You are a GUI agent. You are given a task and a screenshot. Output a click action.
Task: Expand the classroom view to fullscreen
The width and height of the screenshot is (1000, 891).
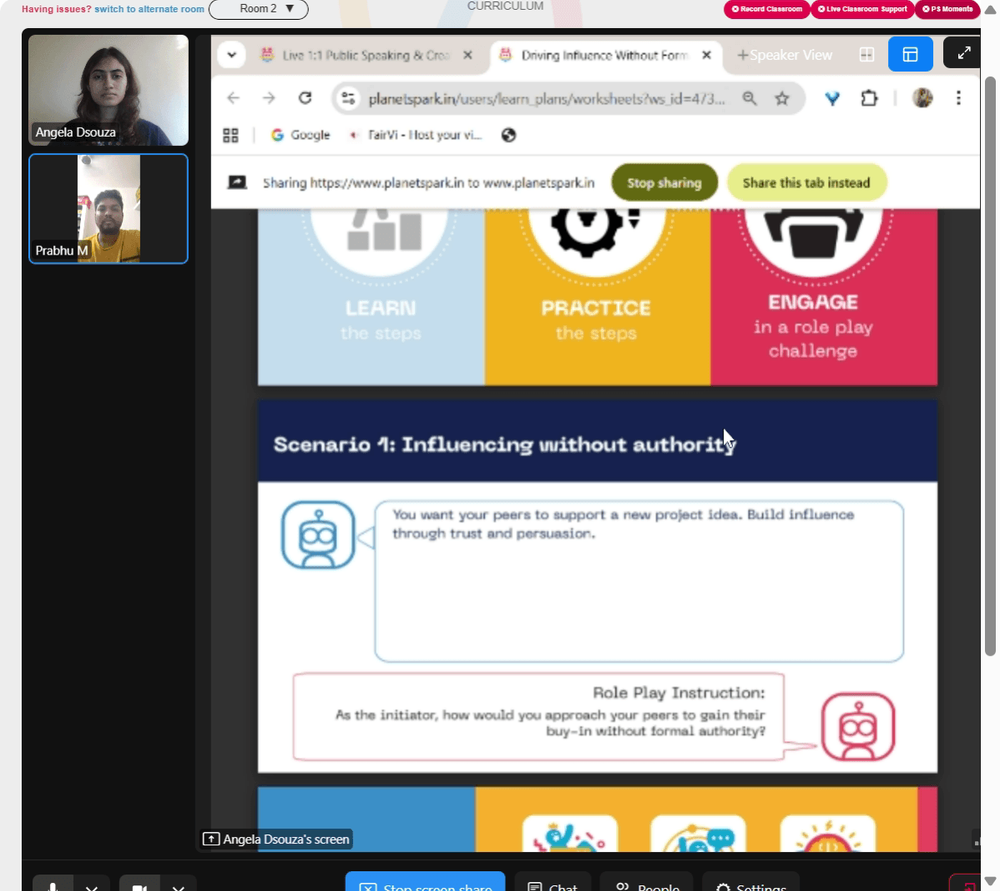click(x=962, y=54)
